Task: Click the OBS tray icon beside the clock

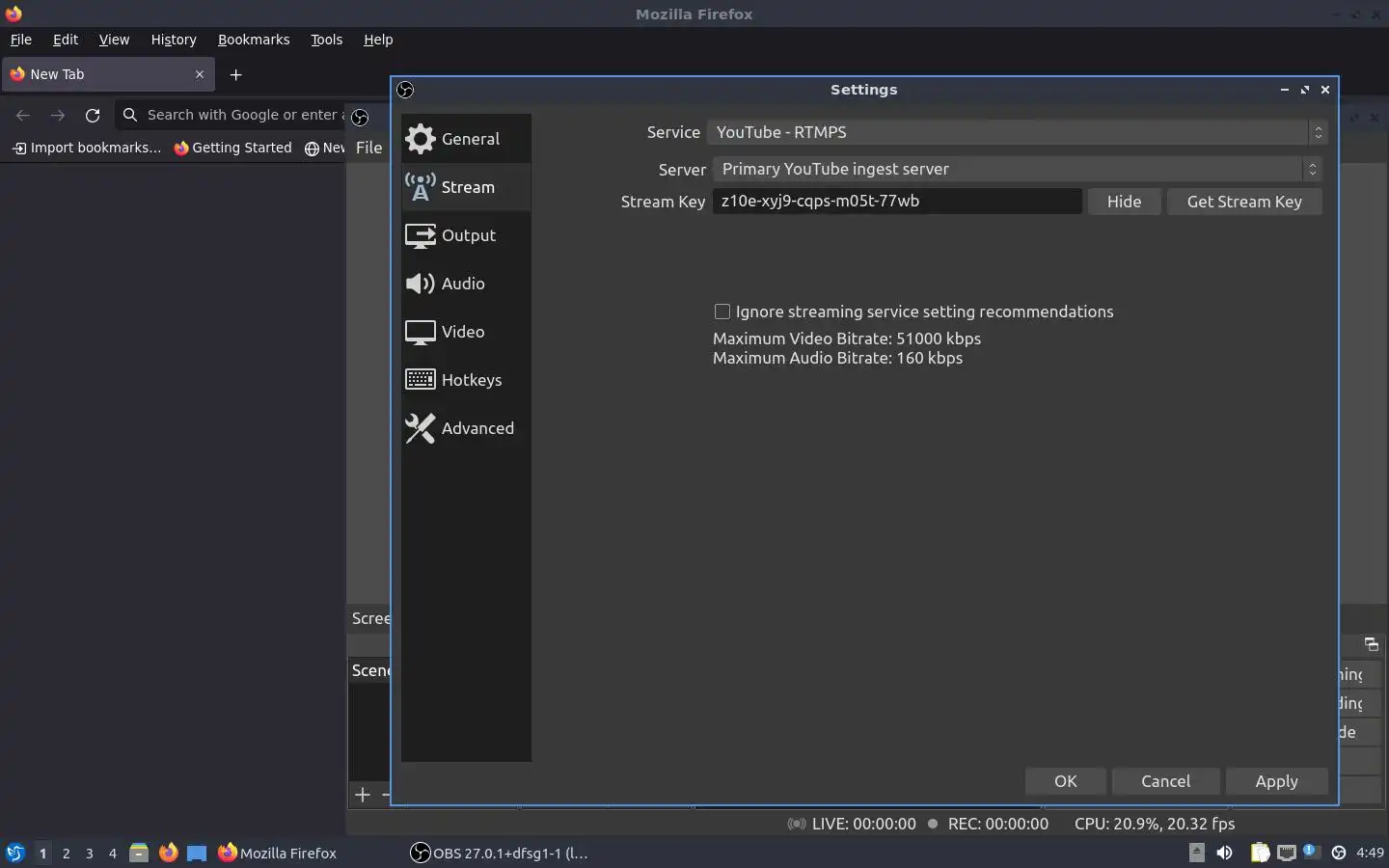Action: [1339, 853]
